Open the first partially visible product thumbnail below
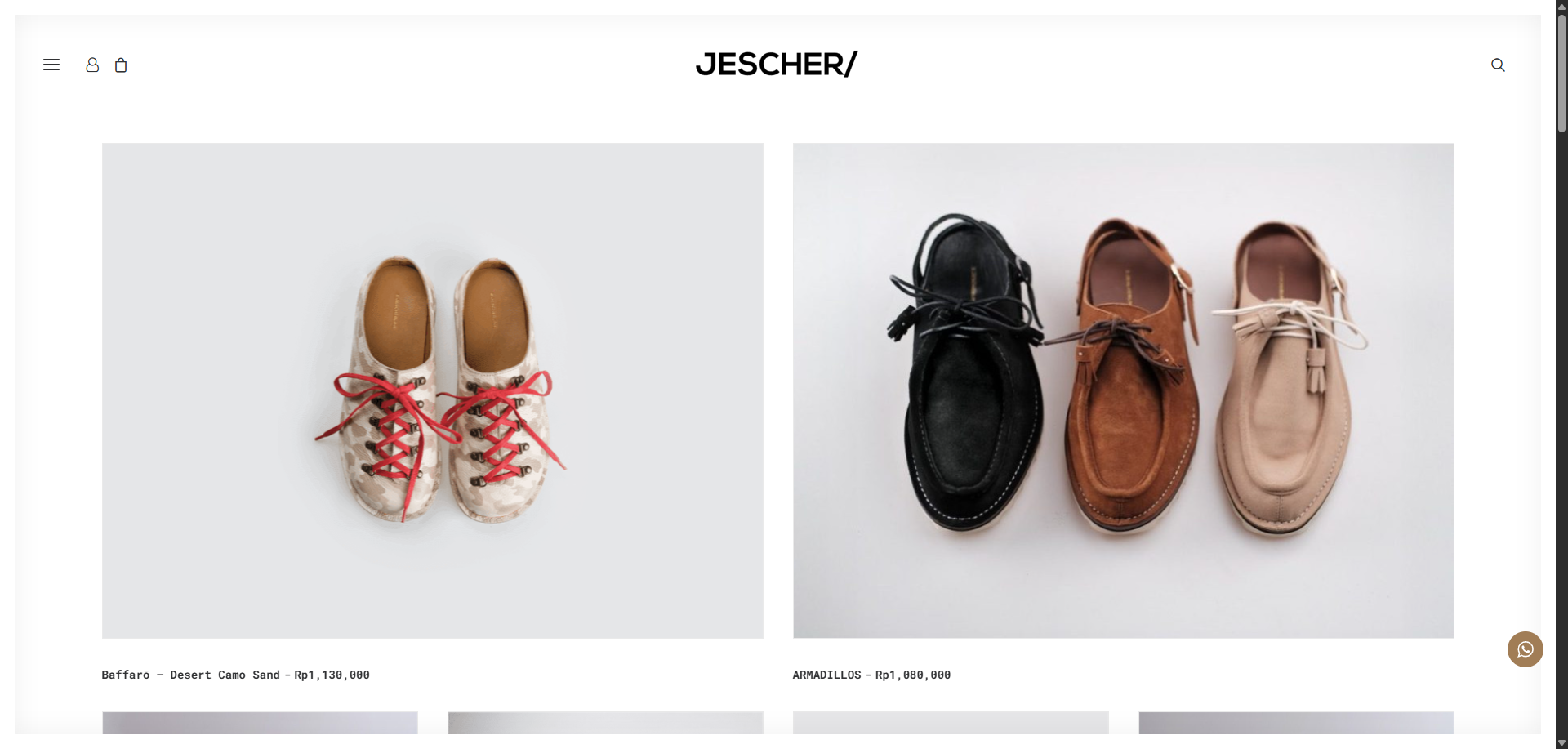Screen dimensions: 1568x749 point(260,723)
